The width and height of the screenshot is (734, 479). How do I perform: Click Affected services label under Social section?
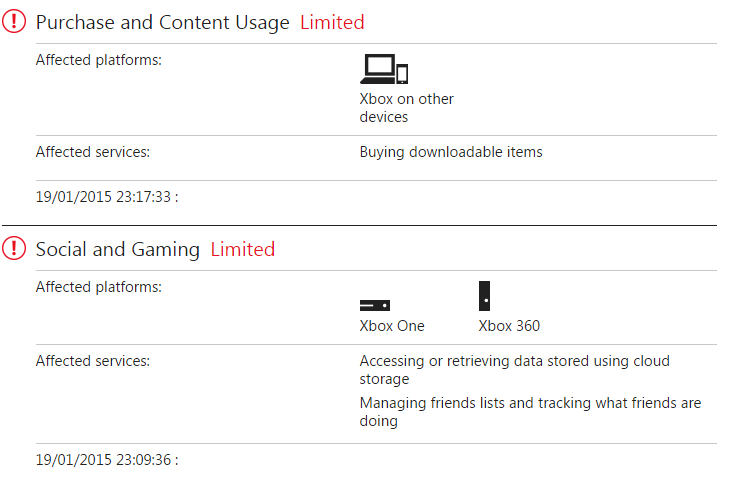pyautogui.click(x=93, y=361)
